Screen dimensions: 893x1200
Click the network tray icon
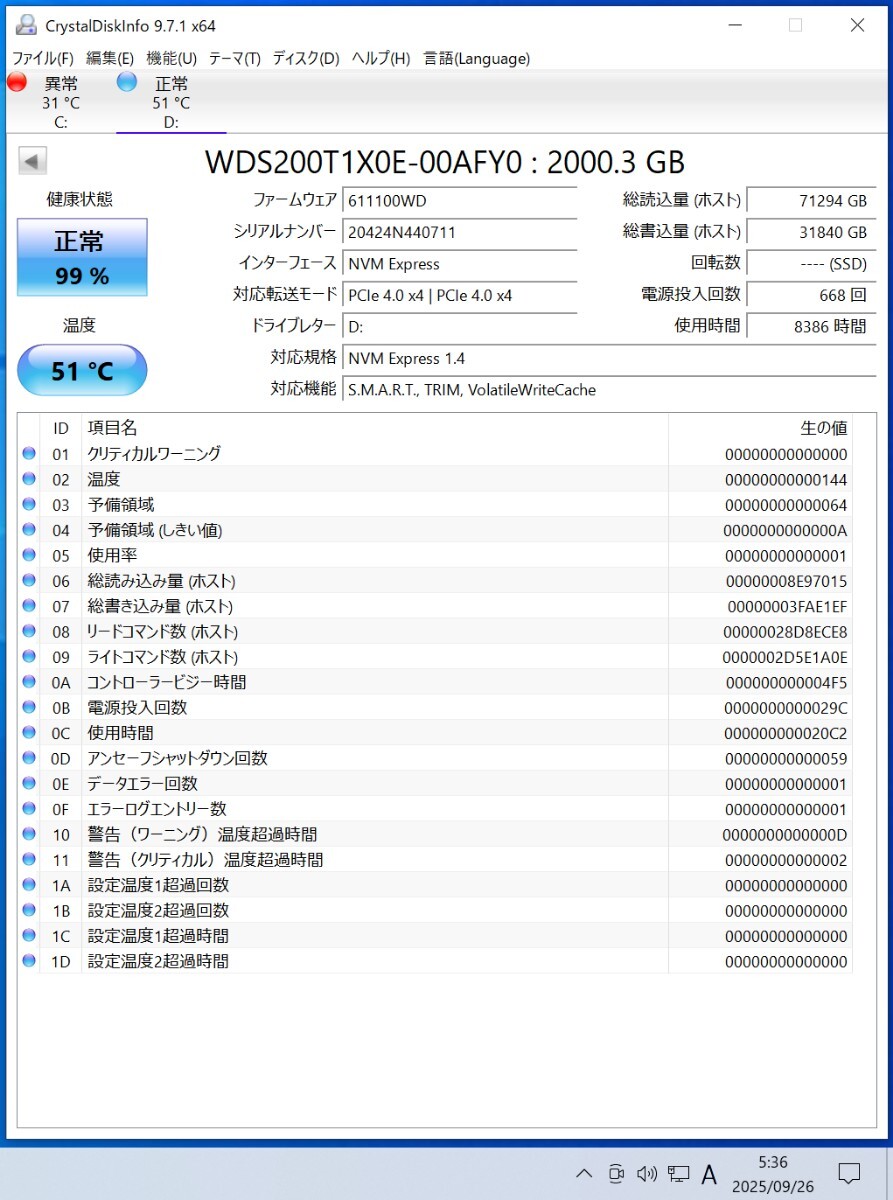coord(678,1173)
